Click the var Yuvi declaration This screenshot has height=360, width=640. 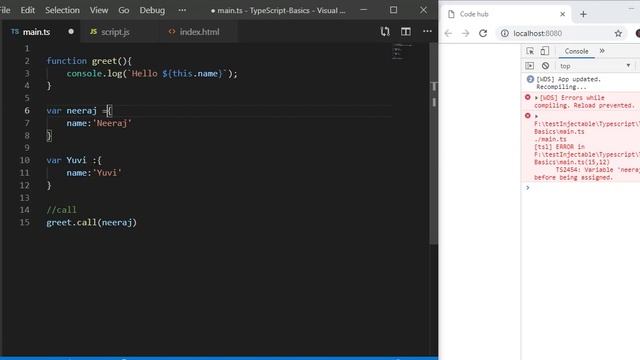tap(74, 160)
